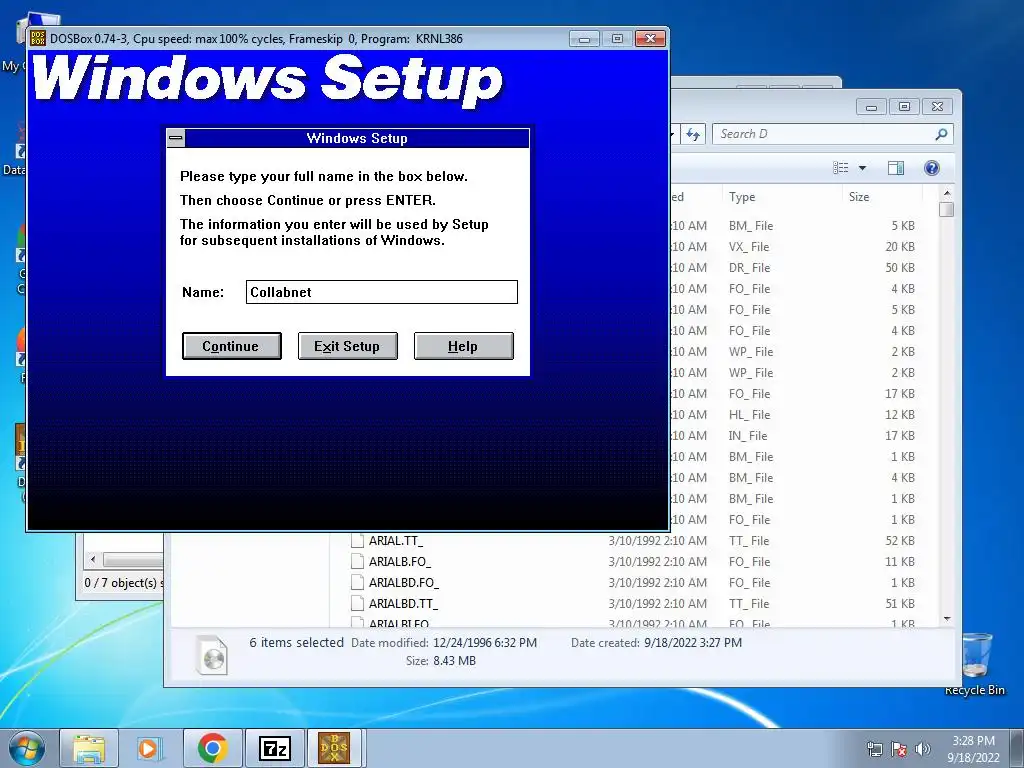Viewport: 1024px width, 768px height.
Task: Open Help in the Windows Setup dialog
Action: point(464,346)
